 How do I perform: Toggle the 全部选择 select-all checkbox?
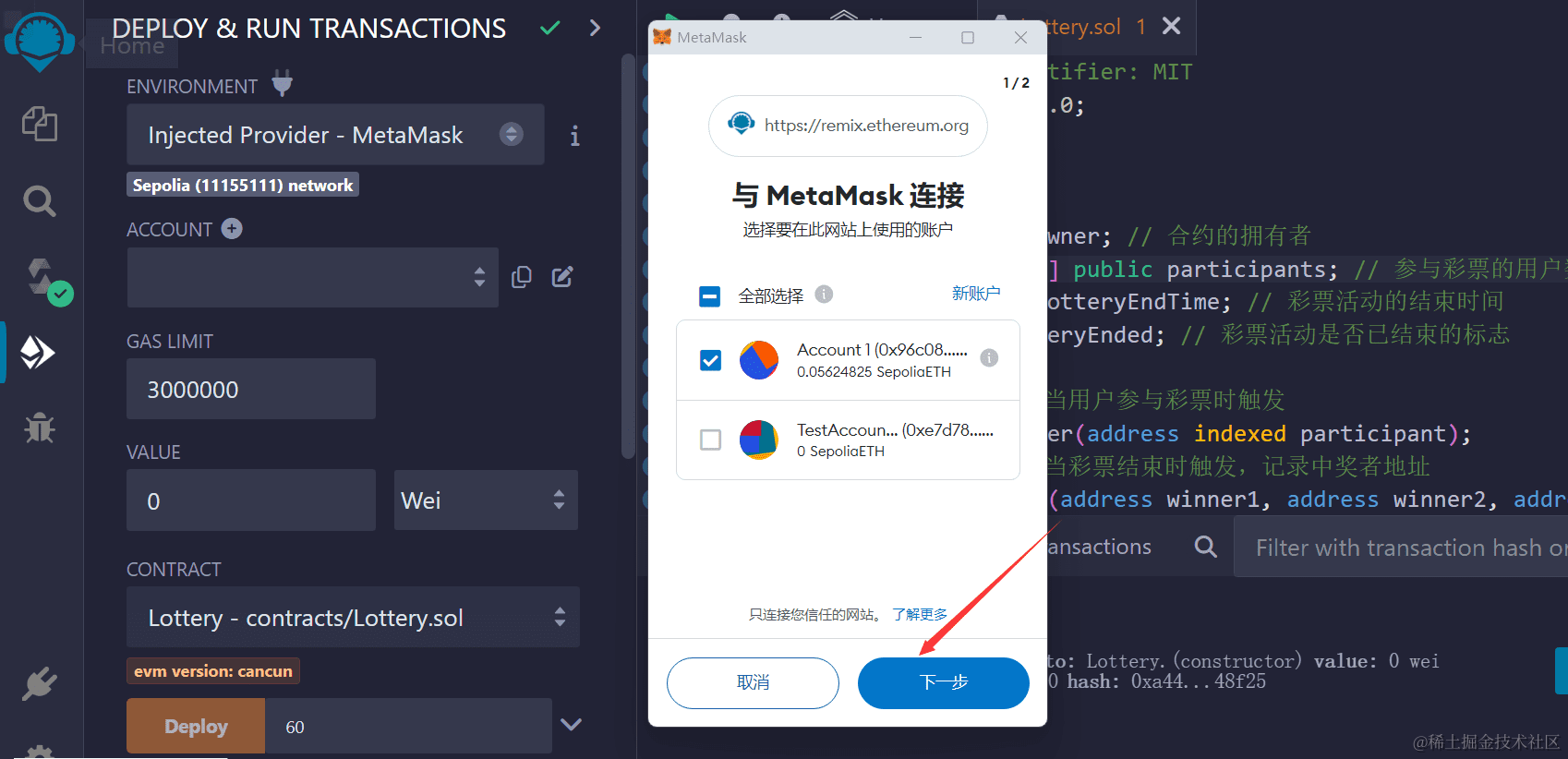point(709,296)
